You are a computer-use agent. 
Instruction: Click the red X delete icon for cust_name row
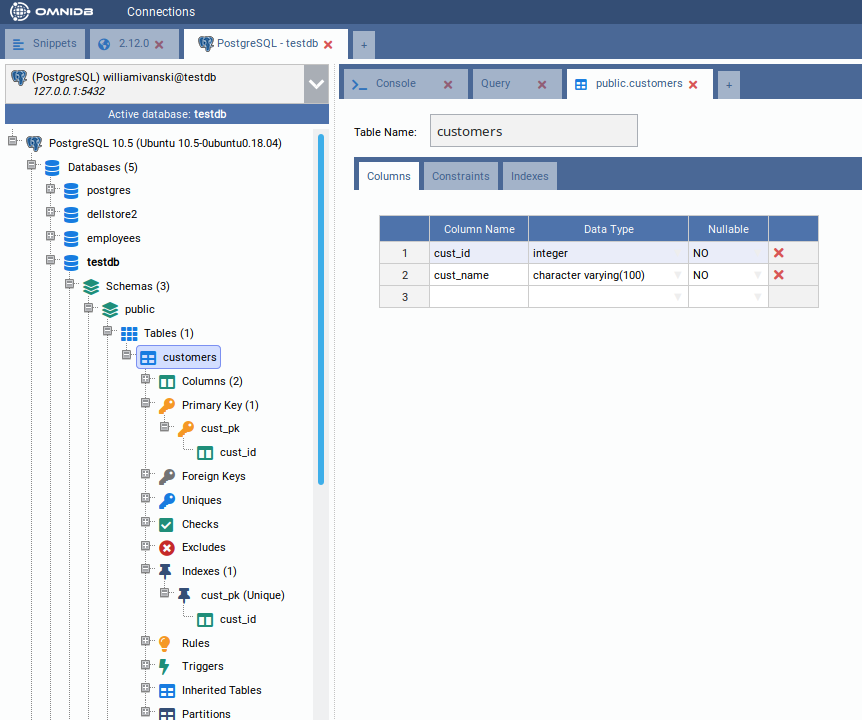click(778, 275)
